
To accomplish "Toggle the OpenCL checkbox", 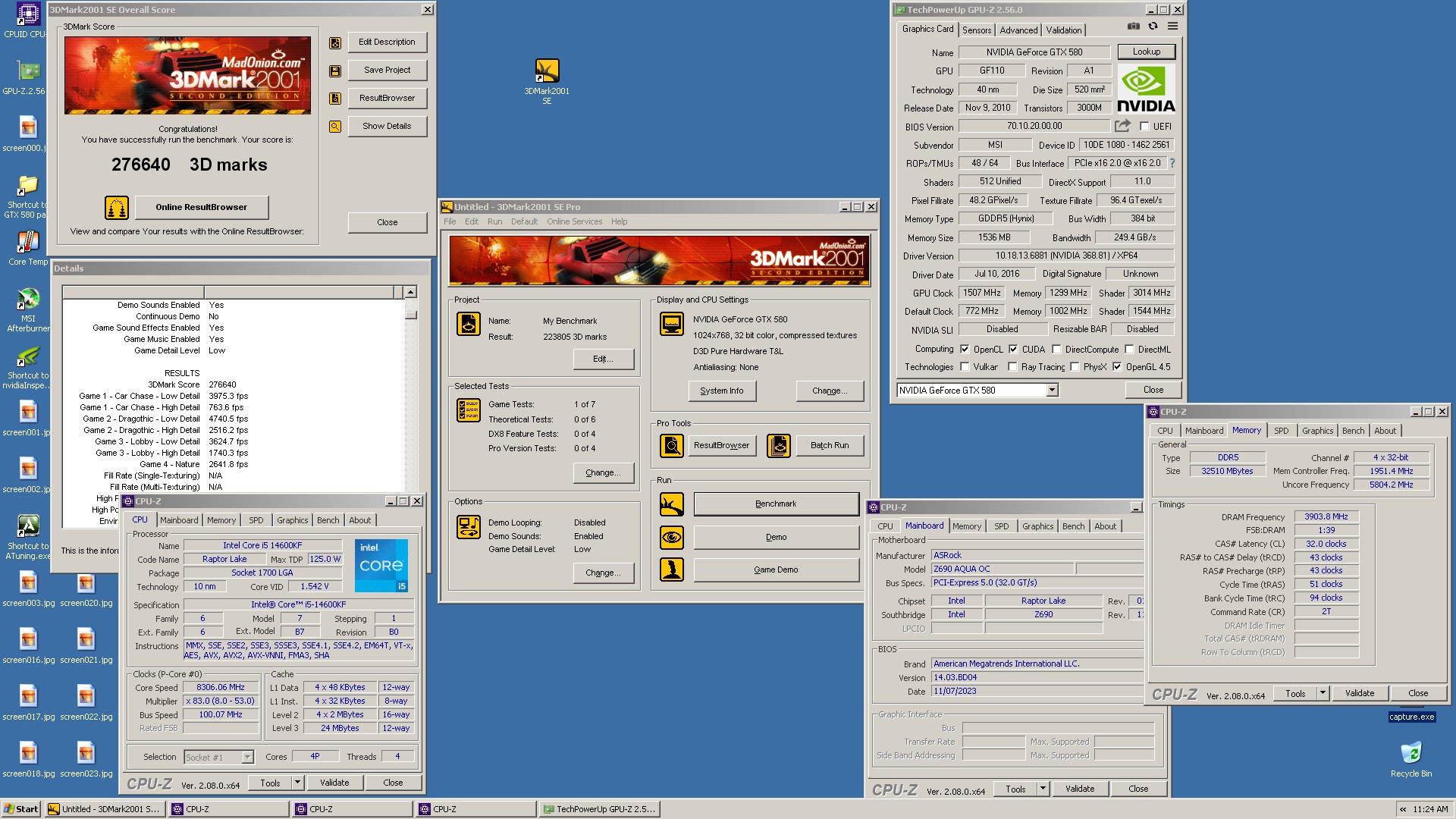I will (x=965, y=350).
